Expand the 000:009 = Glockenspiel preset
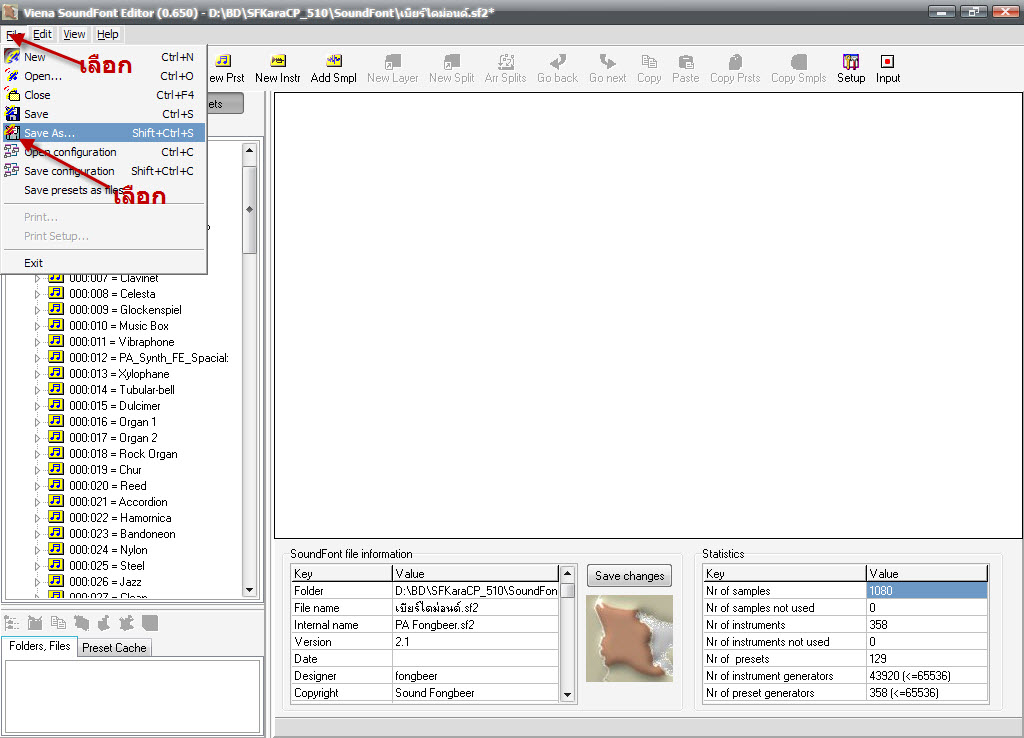 click(x=37, y=310)
